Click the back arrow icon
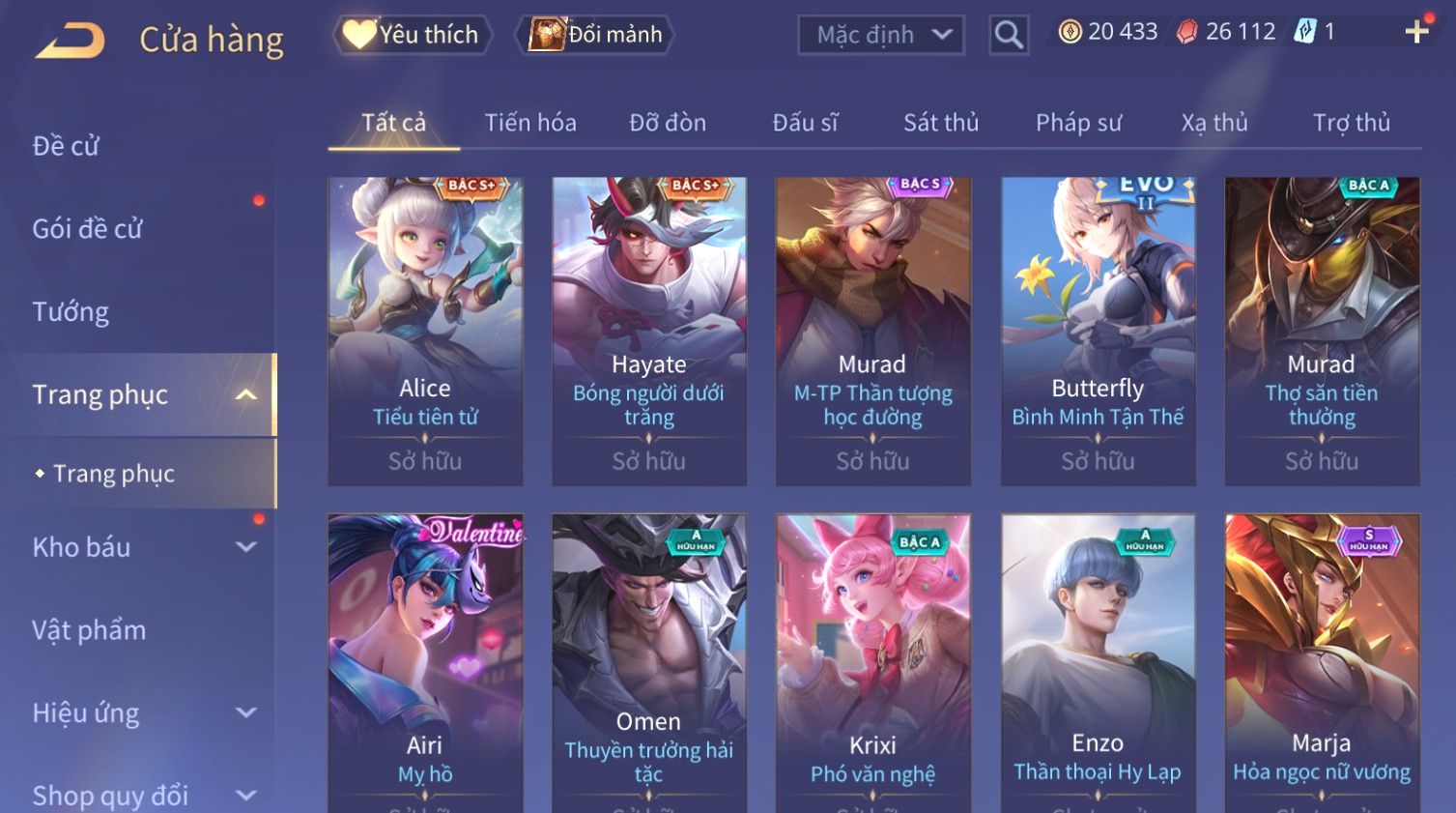Screen dimensions: 1456x813 click(71, 41)
